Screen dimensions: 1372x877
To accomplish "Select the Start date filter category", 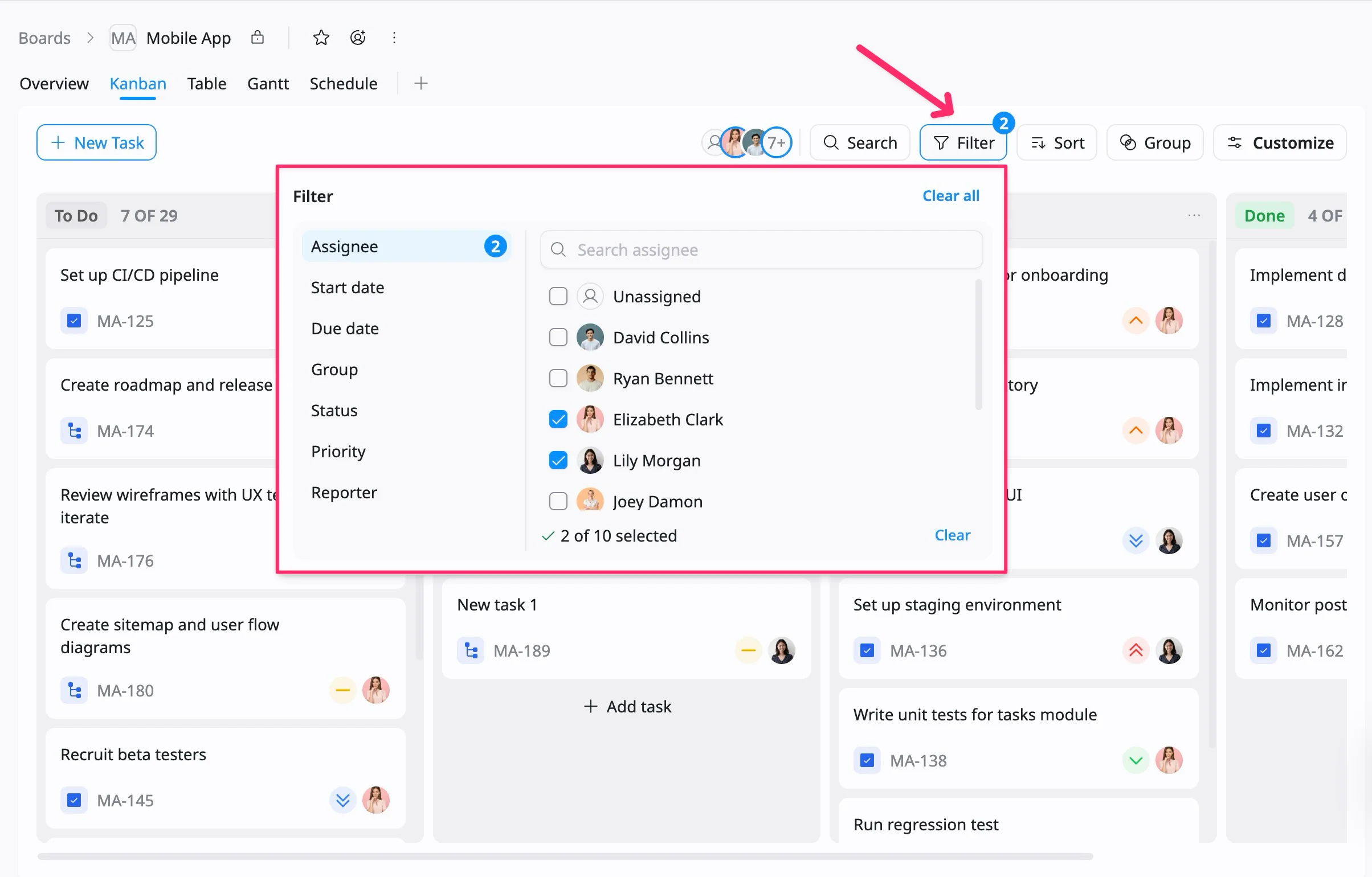I will coord(406,287).
